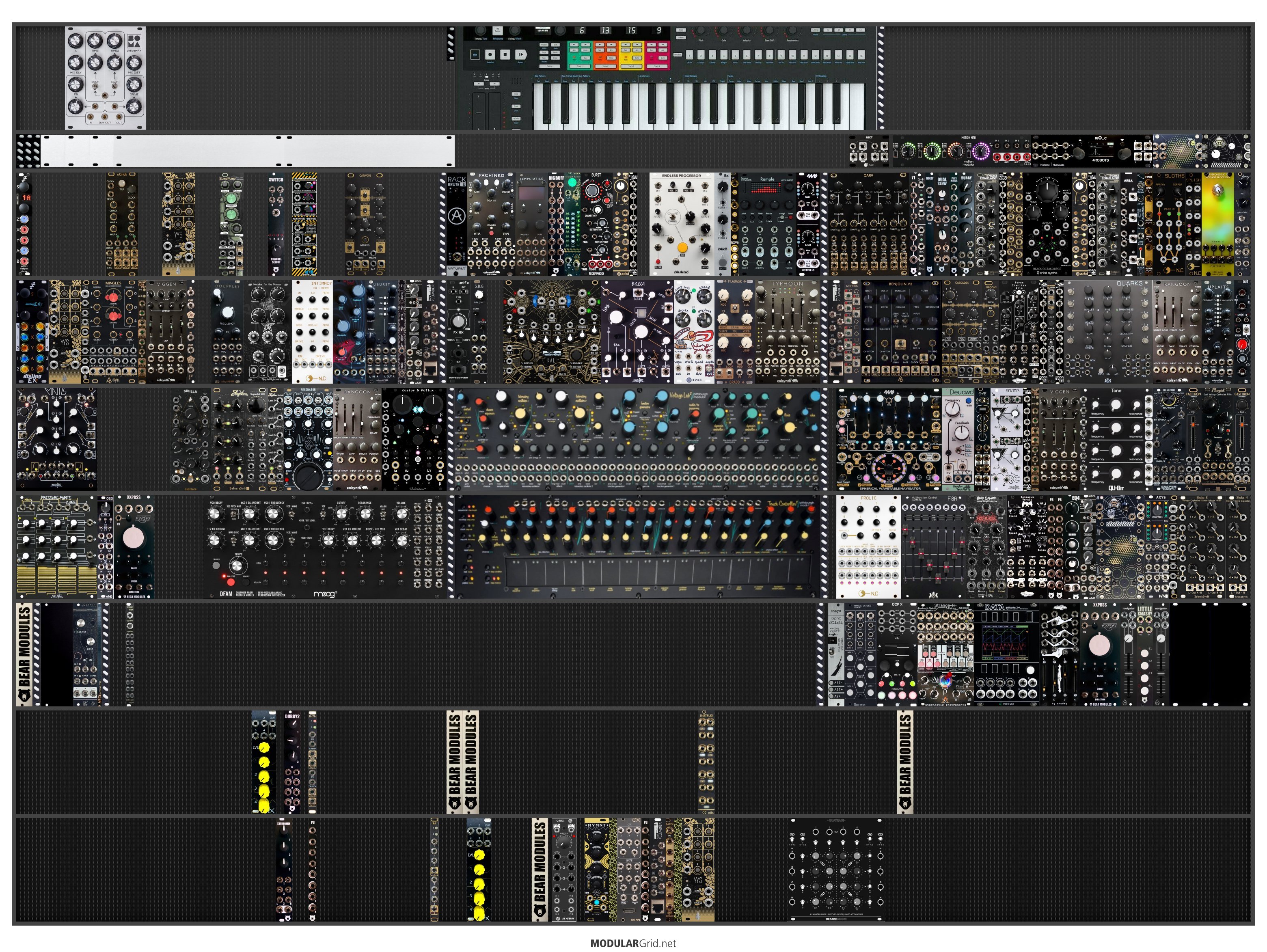The height and width of the screenshot is (952, 1267).
Task: Click the 4x4 matrix mixer in the bottom row
Action: pos(836,870)
